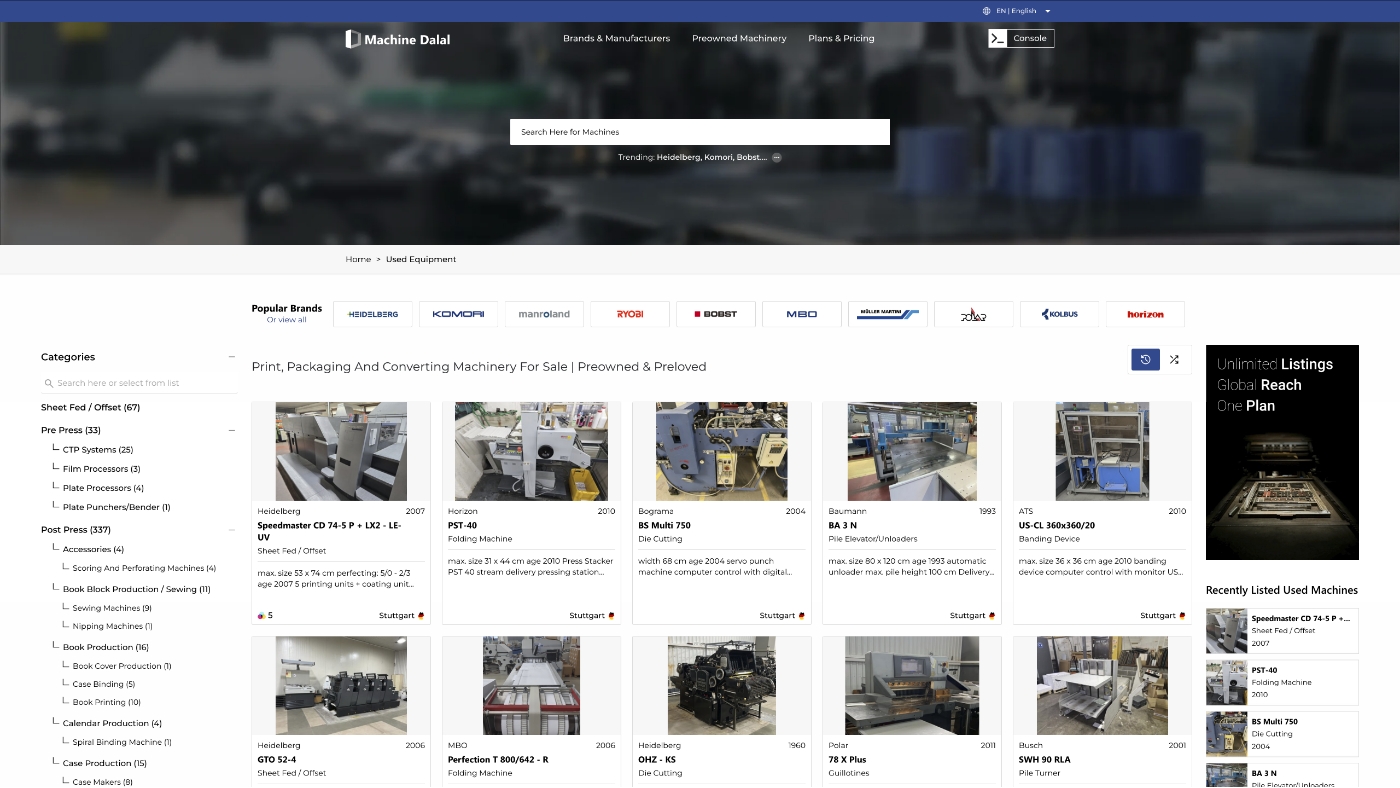Select Spiral Binding Machine (1) category
Image resolution: width=1400 pixels, height=788 pixels.
122,742
